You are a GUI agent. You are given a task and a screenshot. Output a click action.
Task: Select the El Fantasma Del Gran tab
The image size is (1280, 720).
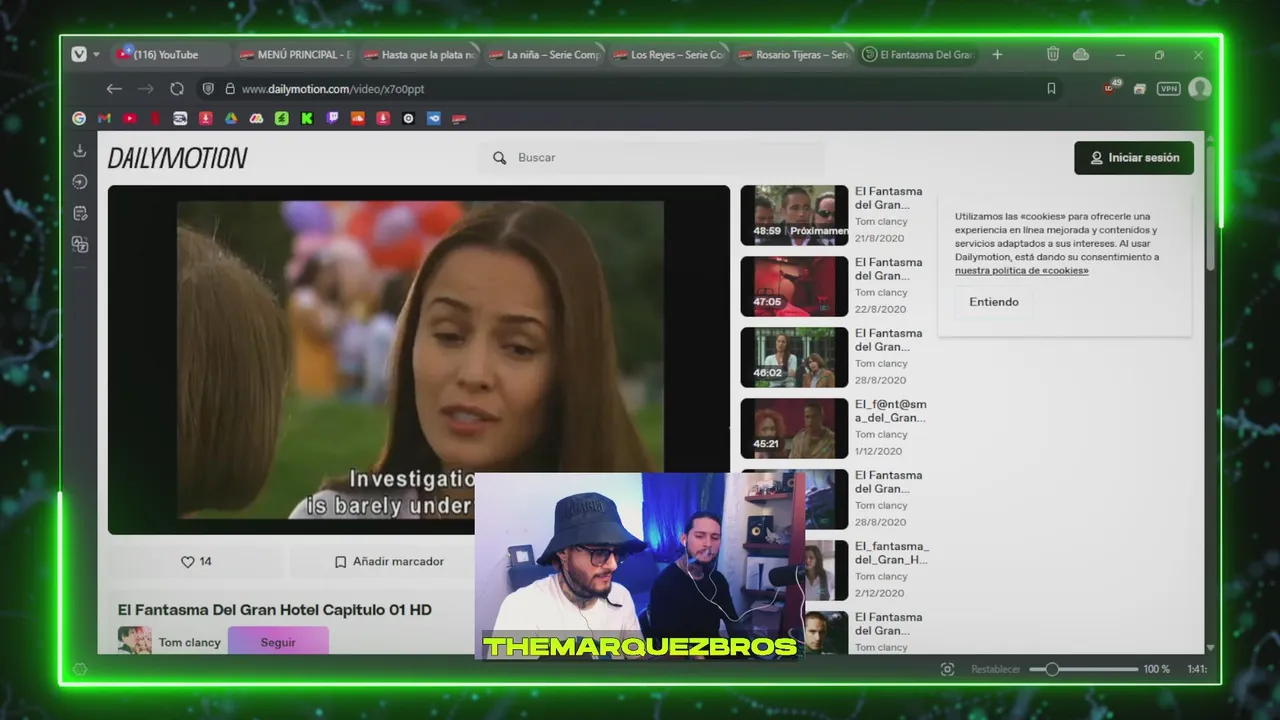click(918, 55)
